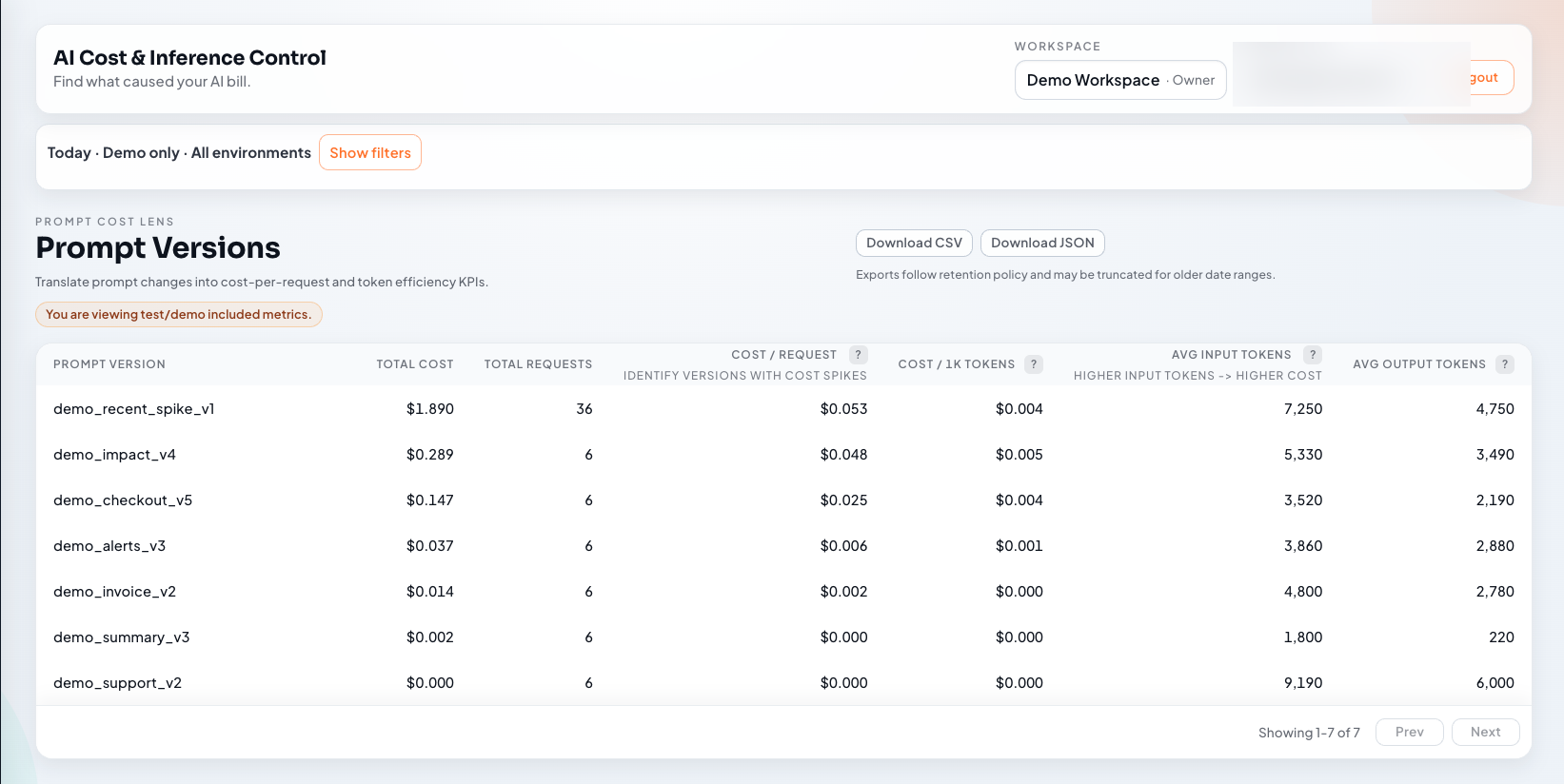Image resolution: width=1564 pixels, height=784 pixels.
Task: Click help icon beside Avg Output Tokens
Action: click(1504, 364)
